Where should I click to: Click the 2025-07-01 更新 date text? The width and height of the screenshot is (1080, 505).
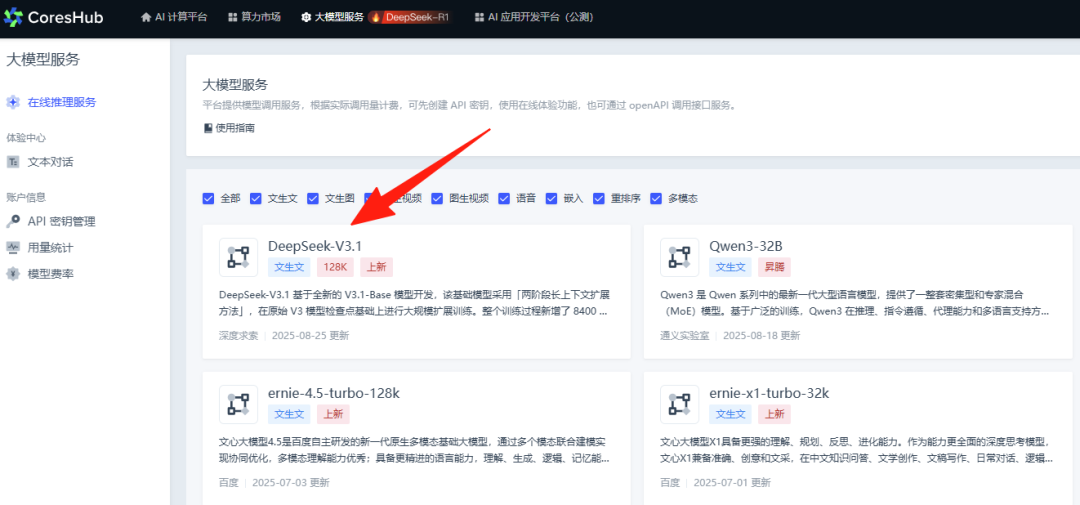pos(731,482)
